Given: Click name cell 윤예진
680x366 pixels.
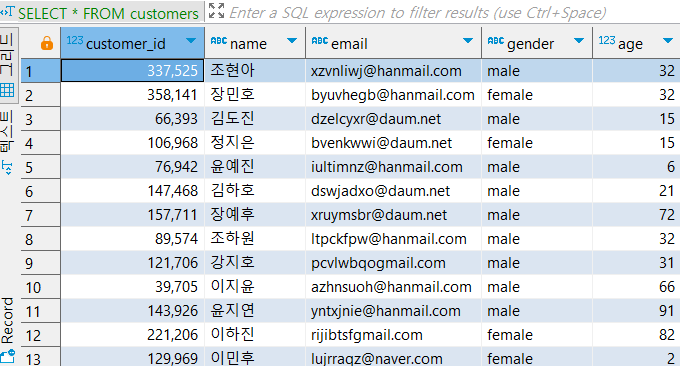Looking at the screenshot, I should point(255,167).
